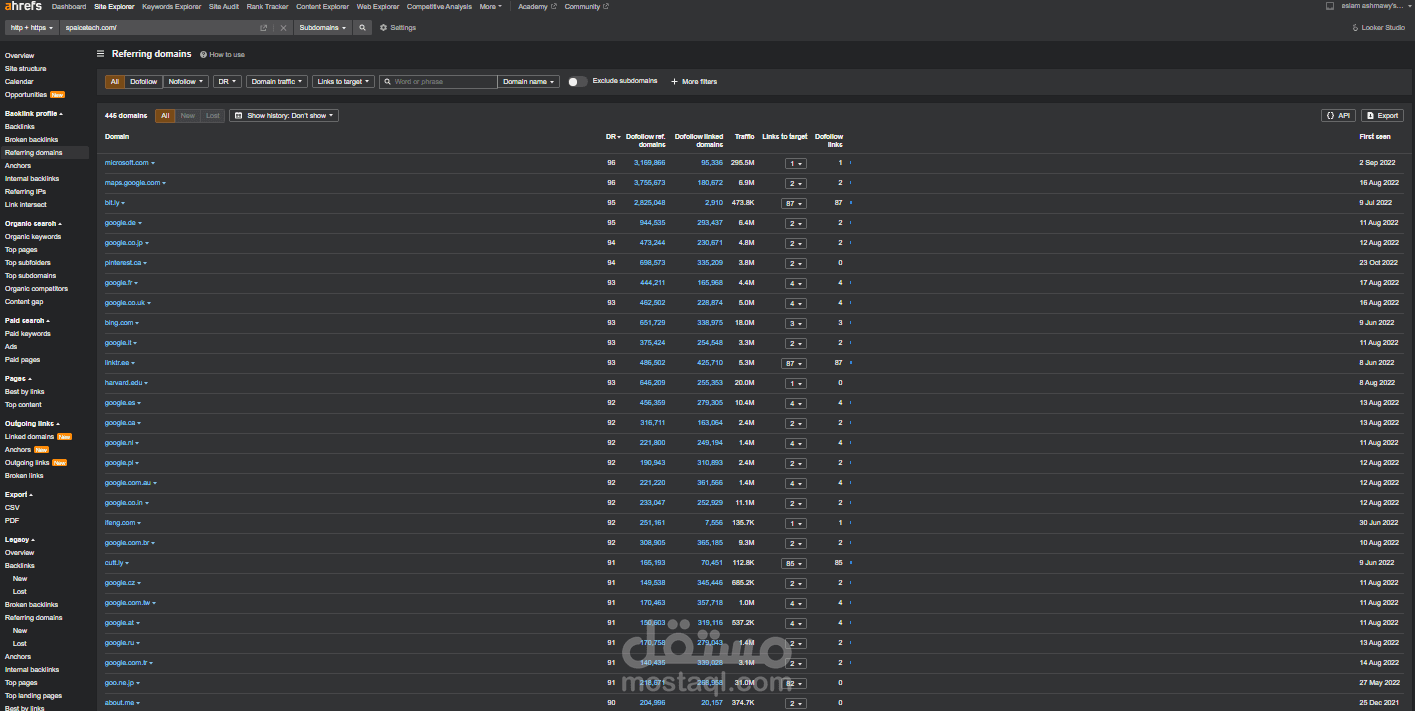Sort by Traffic column header
This screenshot has height=711, width=1415.
[x=745, y=137]
